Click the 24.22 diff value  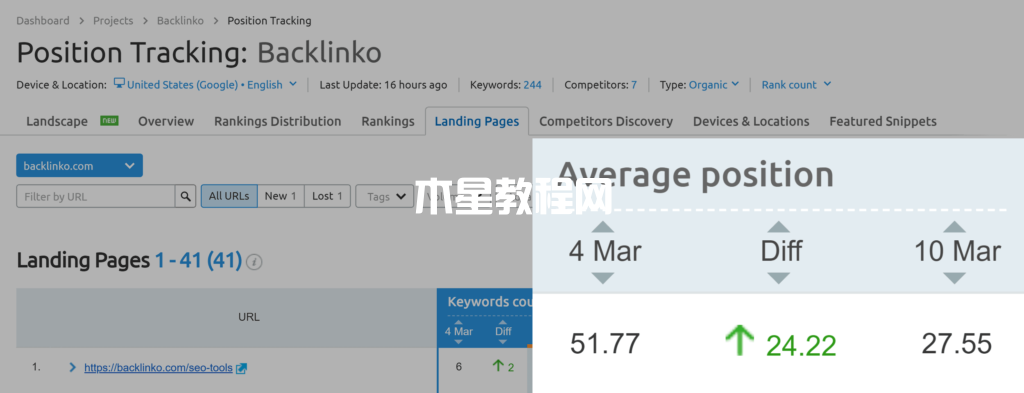tap(801, 346)
